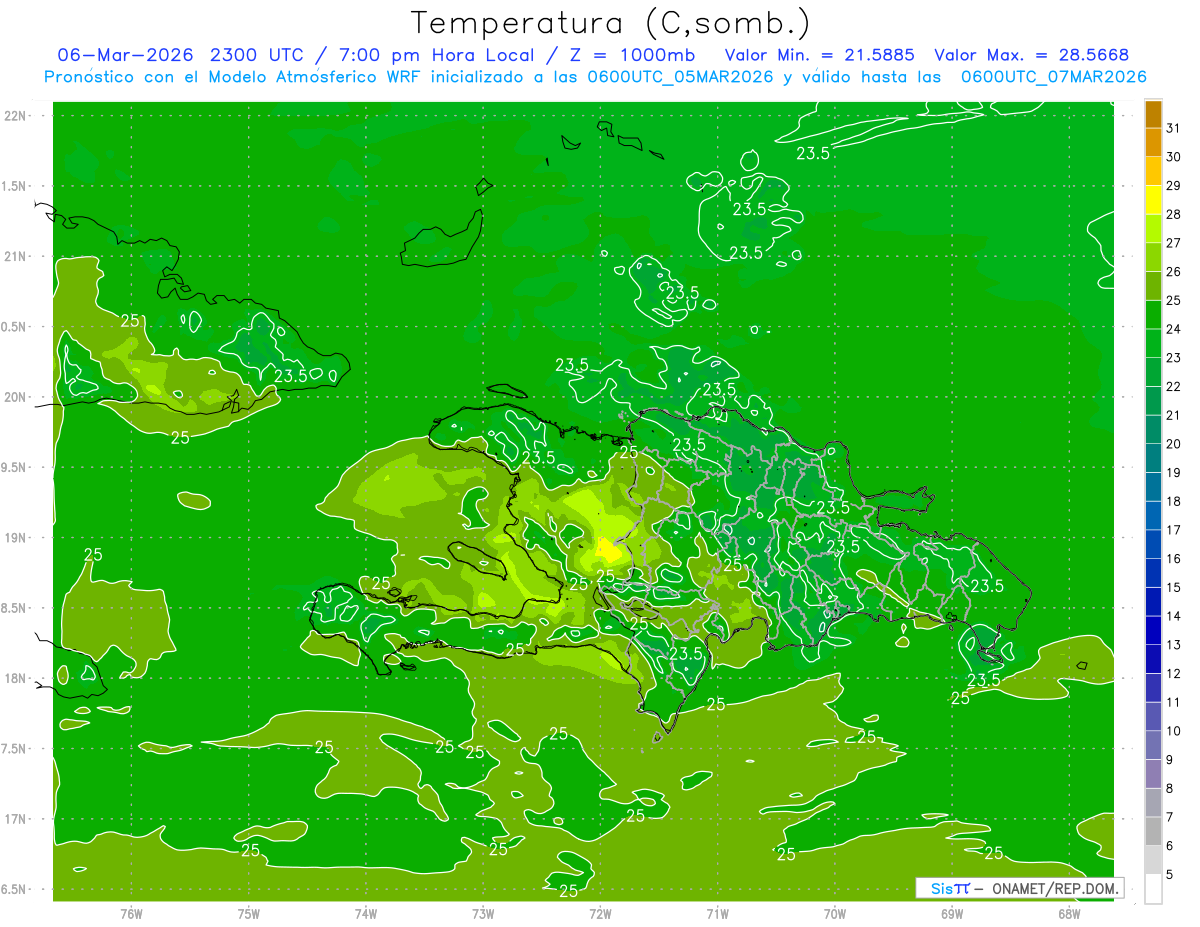
Task: Click colorbar label "29"
Action: pos(1174,185)
